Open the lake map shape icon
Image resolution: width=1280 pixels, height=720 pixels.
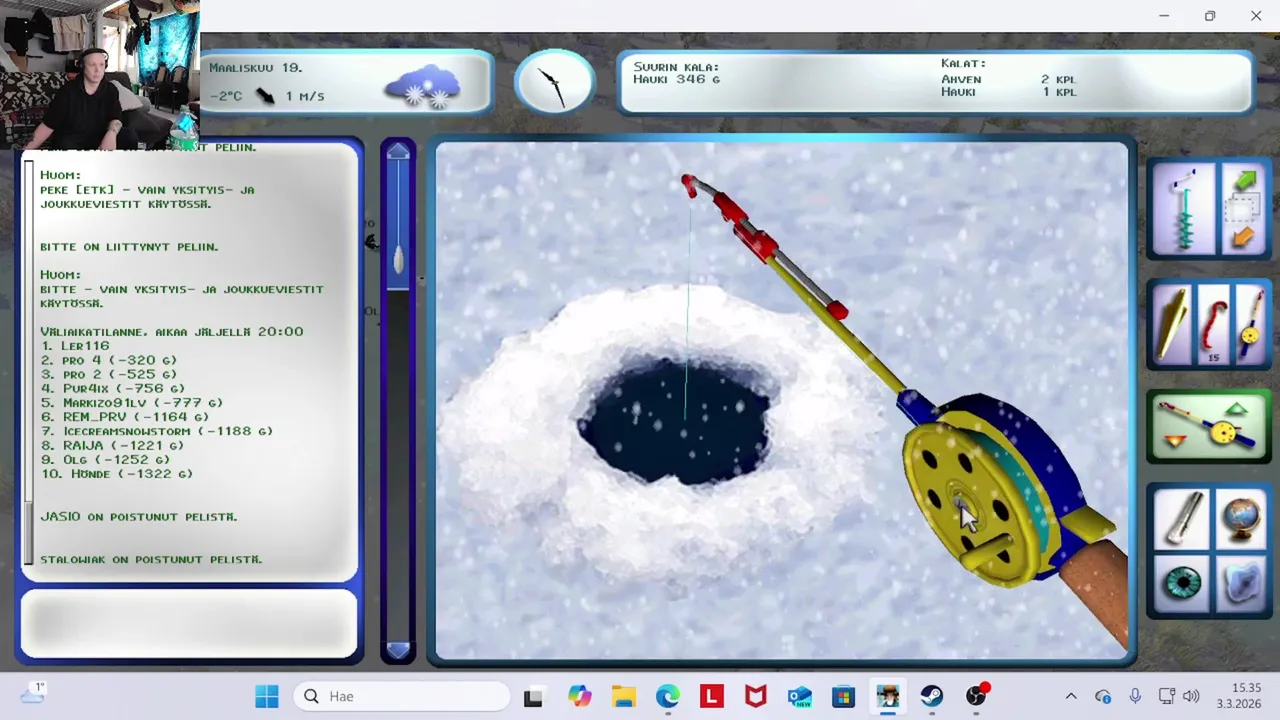(x=1241, y=582)
